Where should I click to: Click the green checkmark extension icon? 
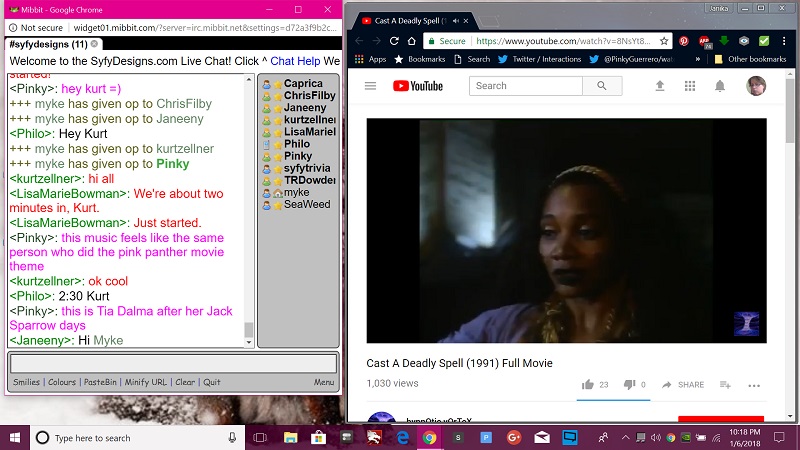764,41
